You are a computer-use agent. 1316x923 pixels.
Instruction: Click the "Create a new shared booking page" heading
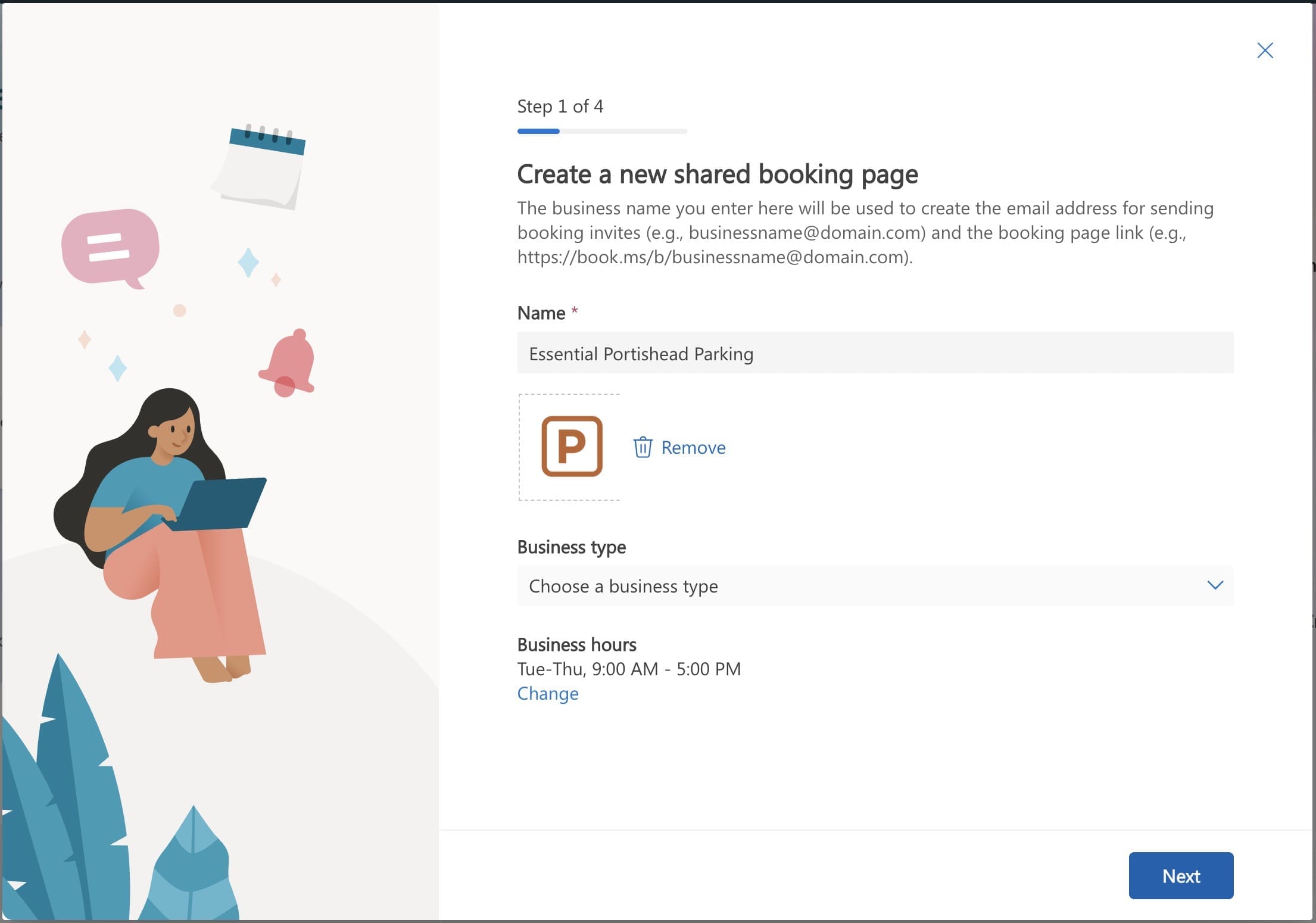tap(717, 174)
